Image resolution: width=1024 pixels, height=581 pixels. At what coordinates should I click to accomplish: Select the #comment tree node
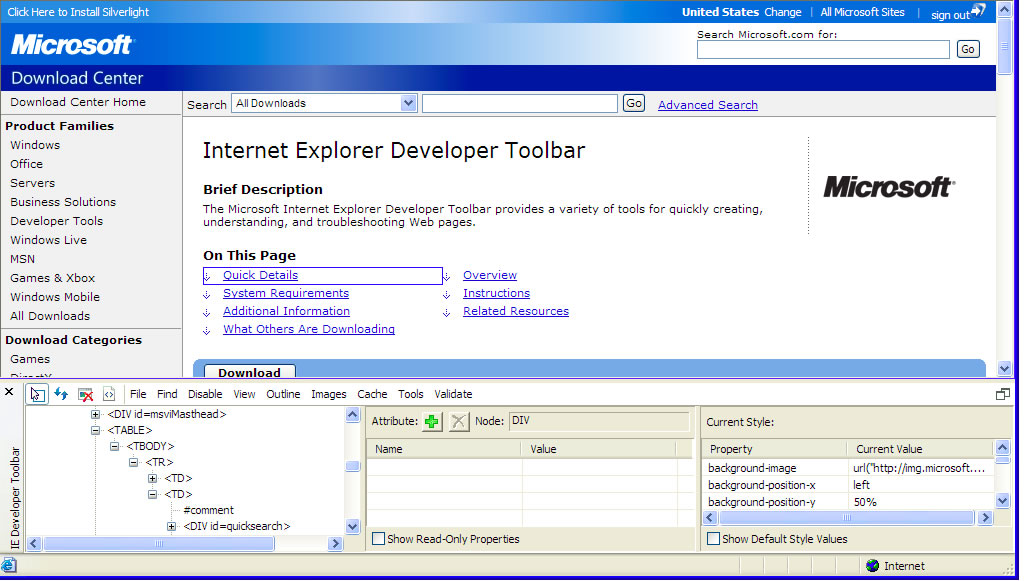[208, 510]
